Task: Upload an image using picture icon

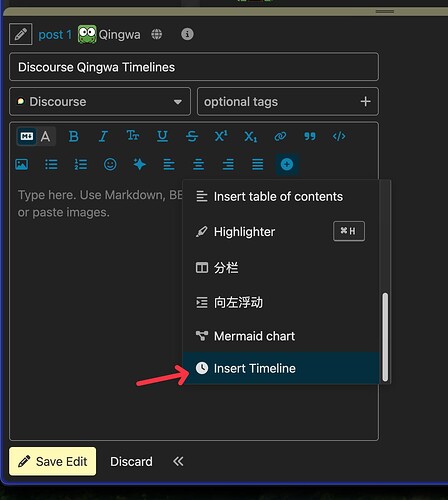Action: (22, 164)
